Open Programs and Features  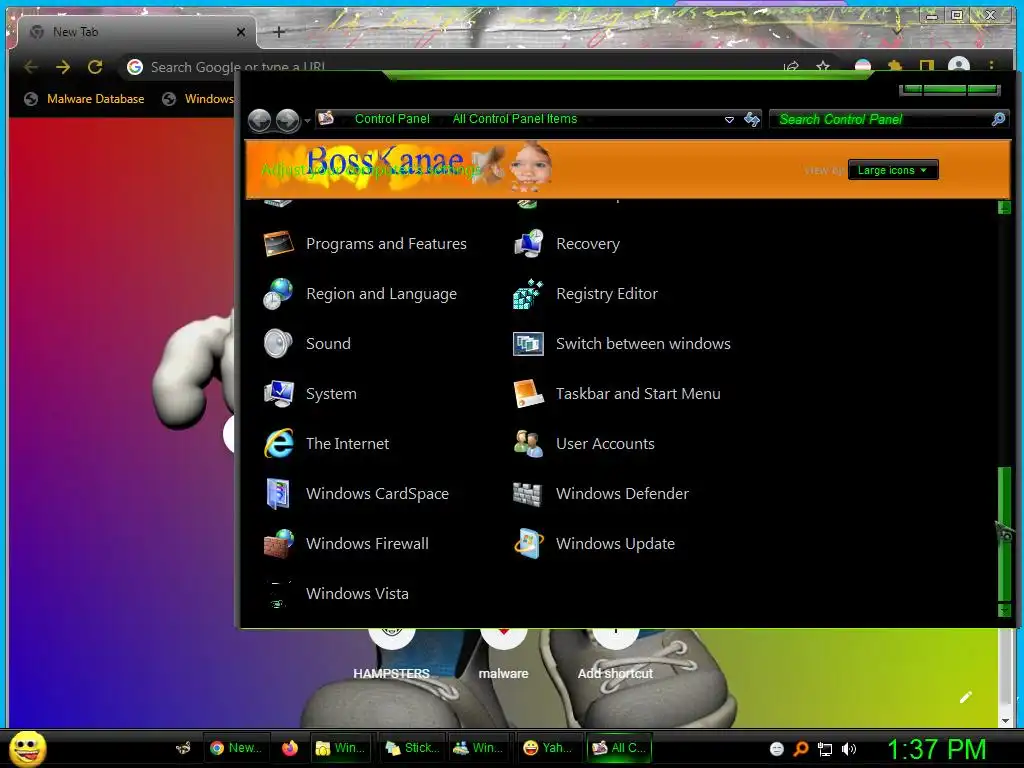click(x=365, y=244)
